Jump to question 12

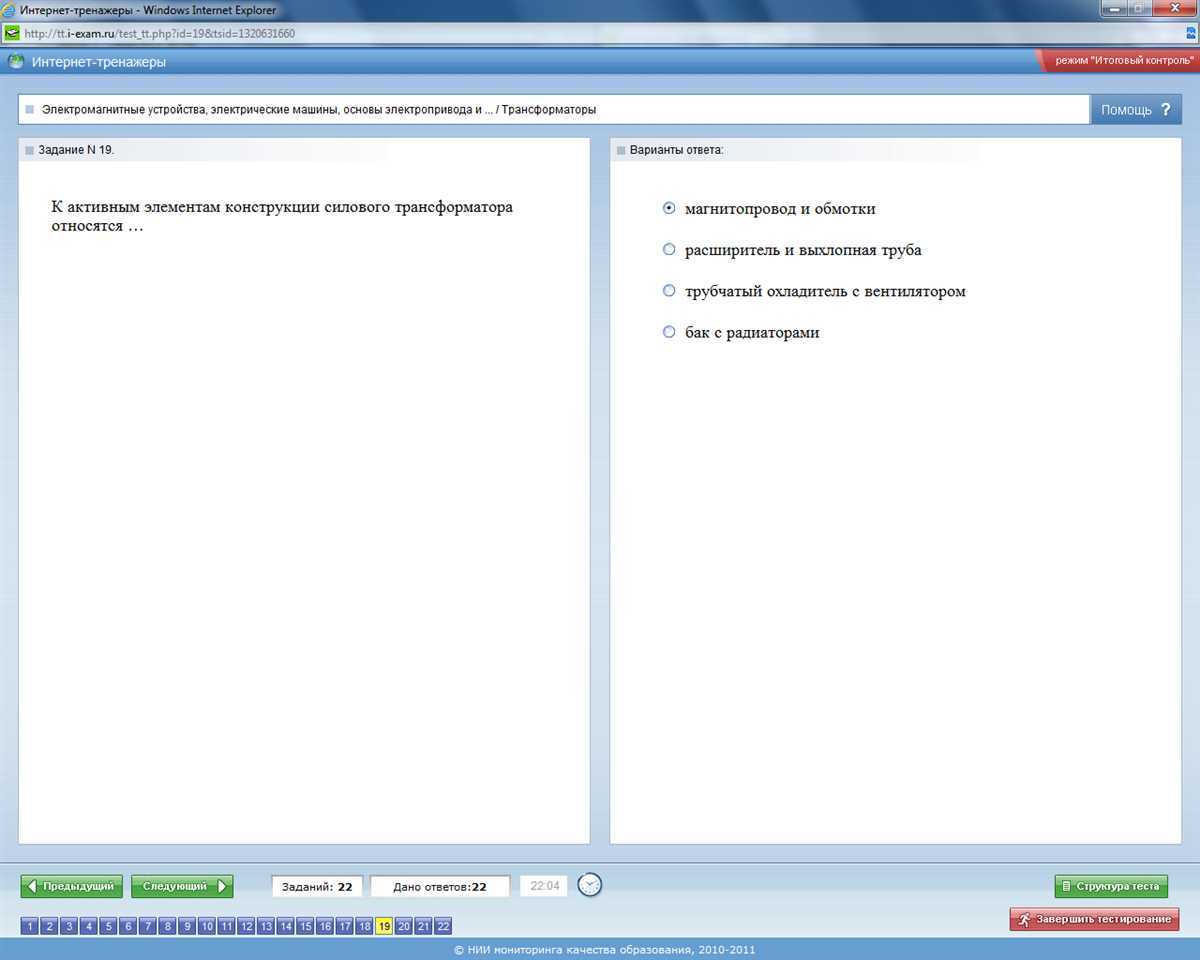click(x=246, y=926)
